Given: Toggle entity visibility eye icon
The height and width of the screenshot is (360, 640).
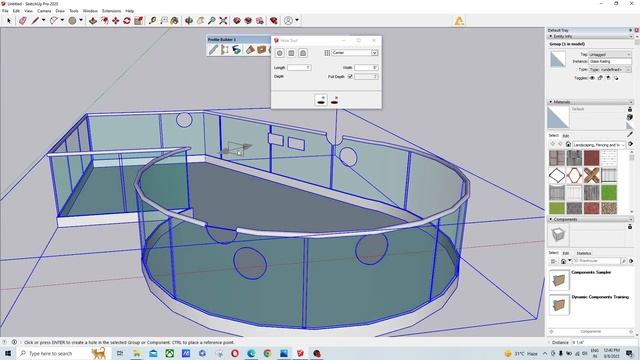Looking at the screenshot, I should [x=592, y=78].
